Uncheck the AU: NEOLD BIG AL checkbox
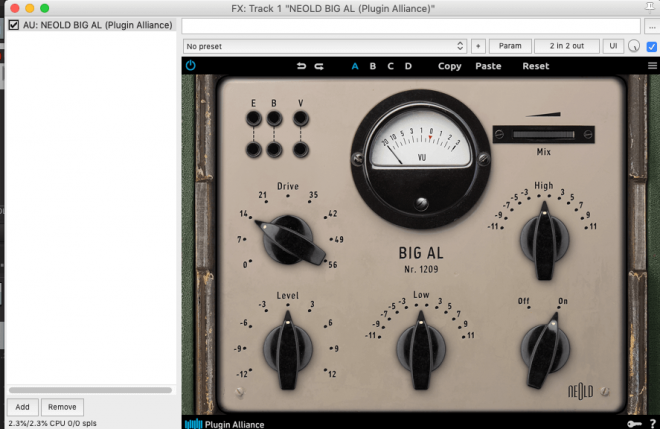 tap(13, 25)
